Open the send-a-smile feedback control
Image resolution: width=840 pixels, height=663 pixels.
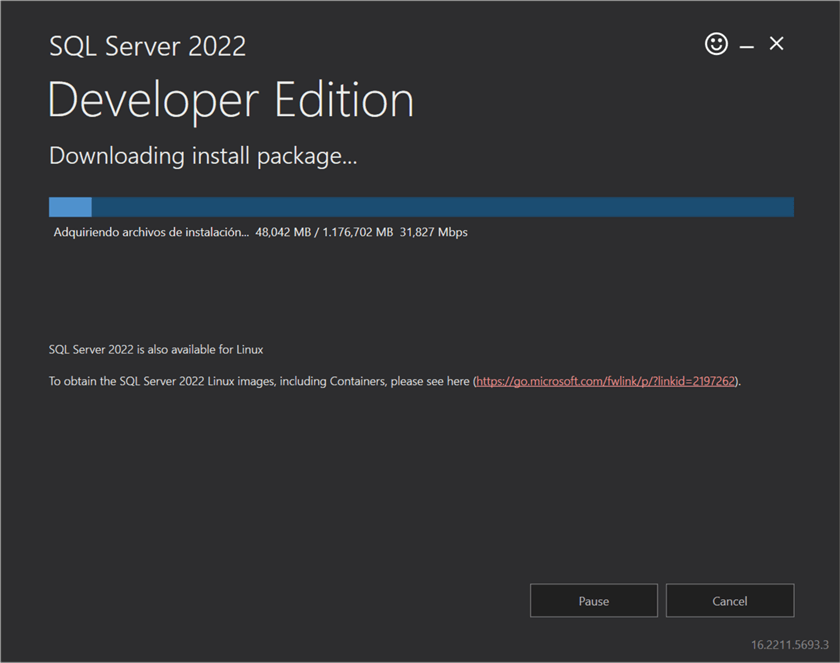[x=716, y=44]
